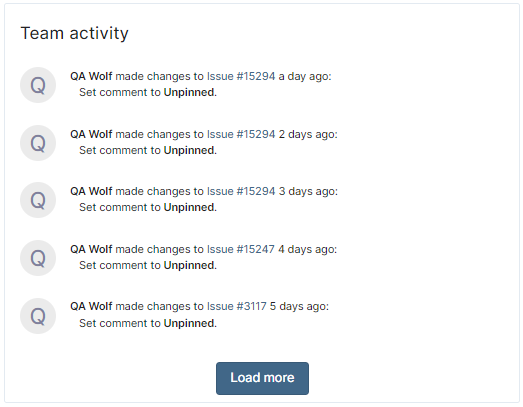The height and width of the screenshot is (407, 523).
Task: Click the Q avatar next to Issue #3117 entry
Action: [38, 316]
